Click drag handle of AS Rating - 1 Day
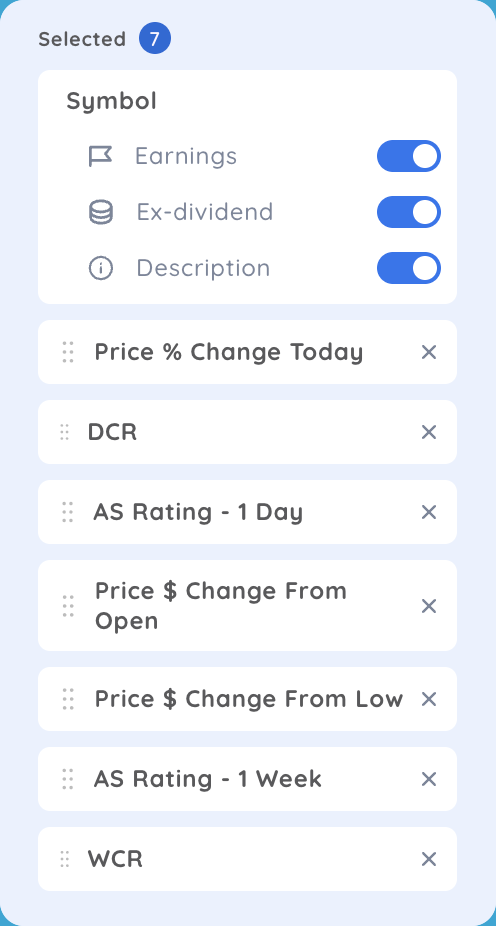Image resolution: width=496 pixels, height=926 pixels. [x=68, y=512]
